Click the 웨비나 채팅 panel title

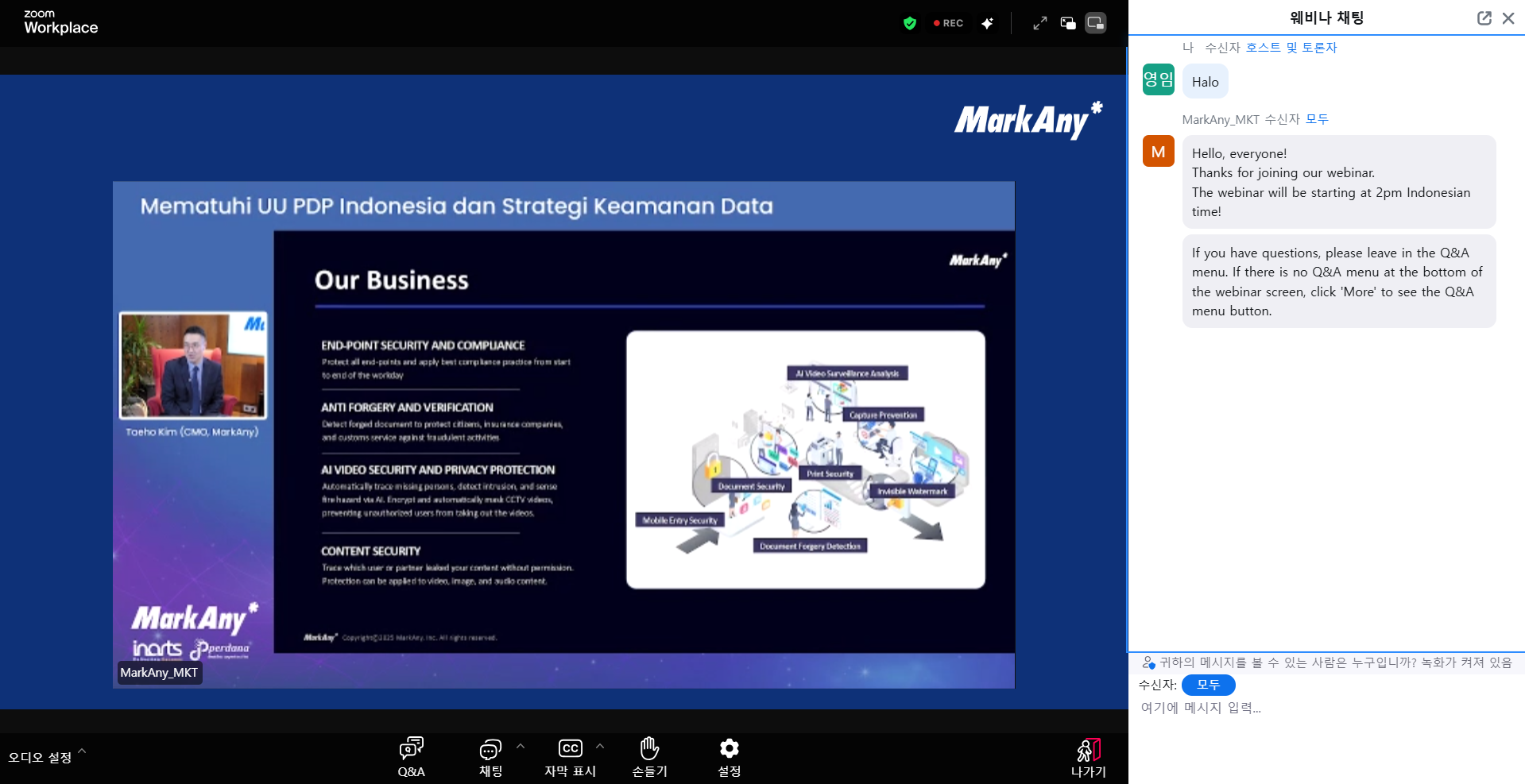(x=1326, y=18)
